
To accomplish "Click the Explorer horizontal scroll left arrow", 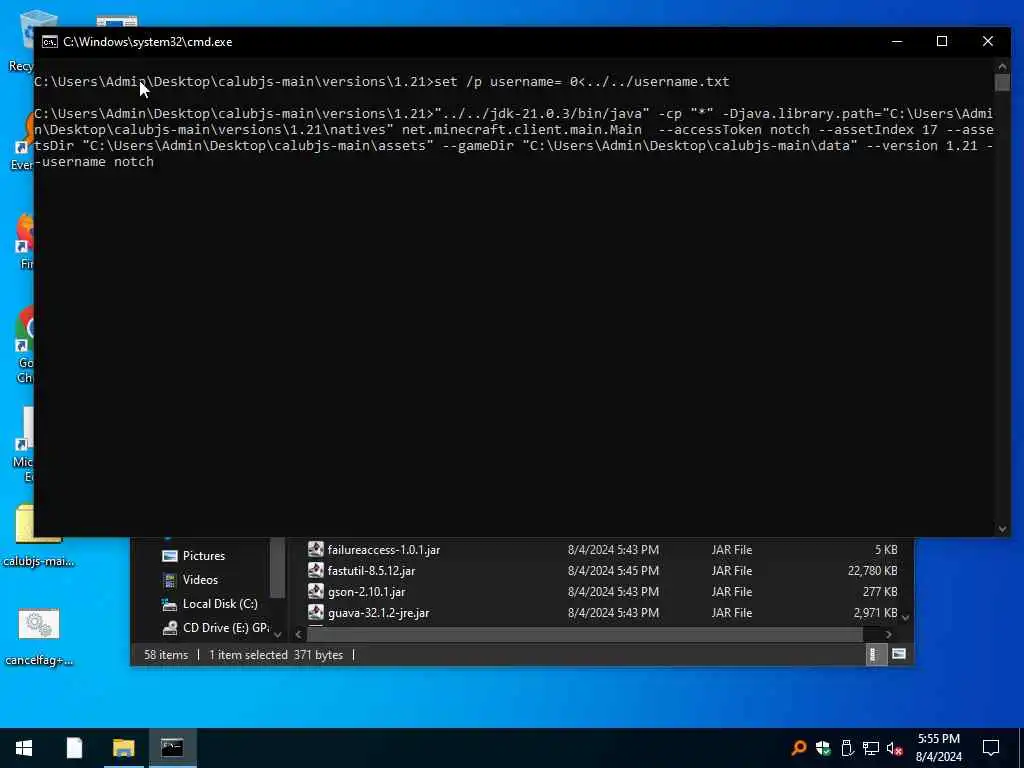I will click(x=298, y=634).
